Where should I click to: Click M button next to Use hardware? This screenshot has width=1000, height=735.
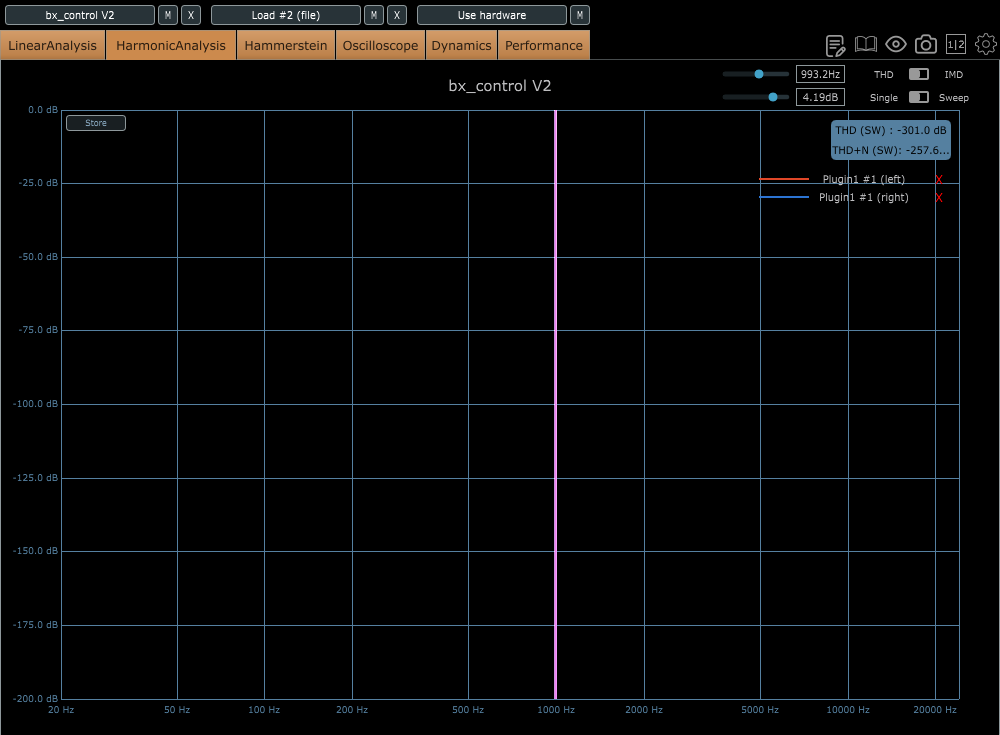pyautogui.click(x=580, y=15)
